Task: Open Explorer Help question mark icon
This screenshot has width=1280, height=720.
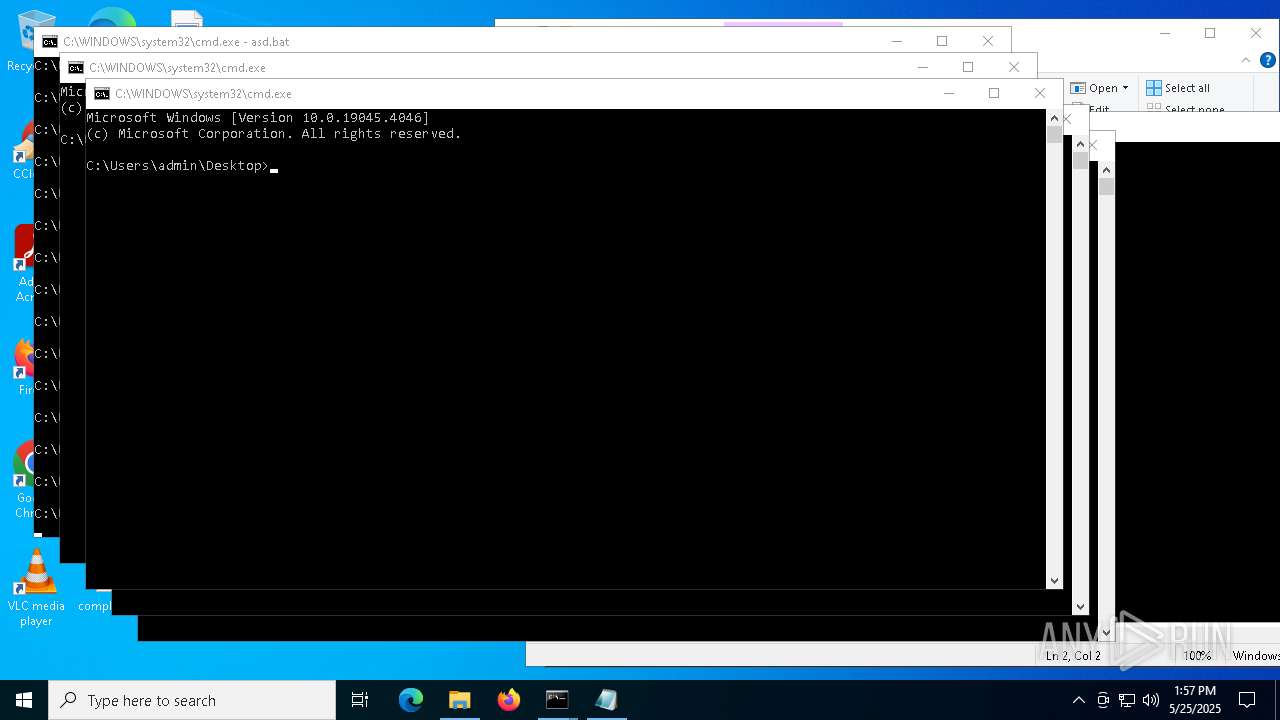Action: 1267,61
